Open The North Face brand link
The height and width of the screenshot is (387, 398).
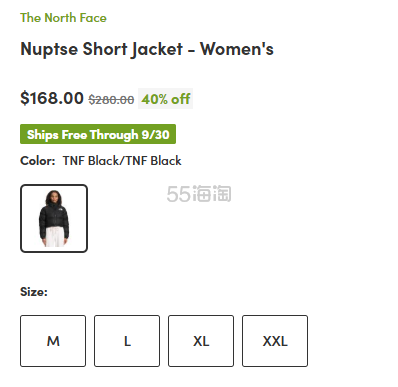point(63,18)
